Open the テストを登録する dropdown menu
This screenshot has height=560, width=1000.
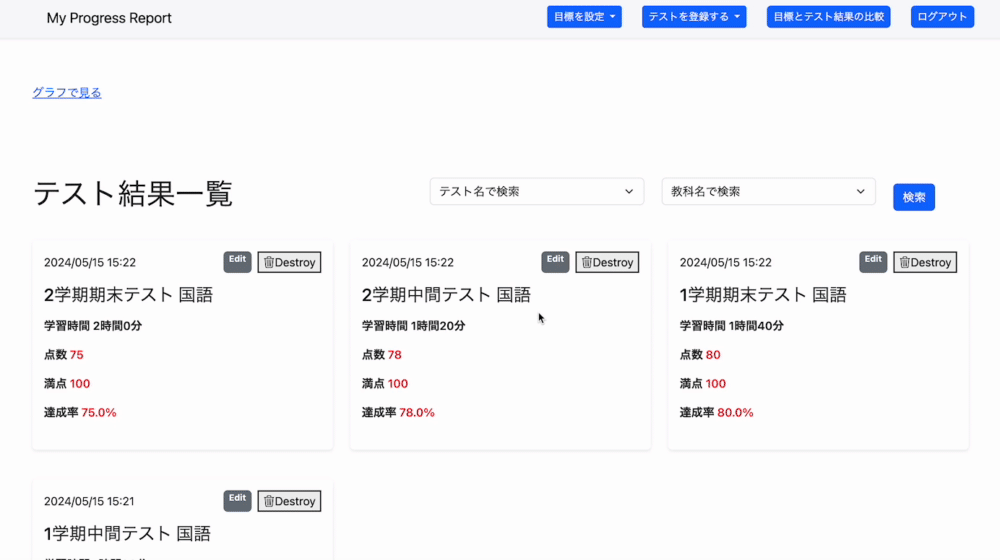coord(694,17)
